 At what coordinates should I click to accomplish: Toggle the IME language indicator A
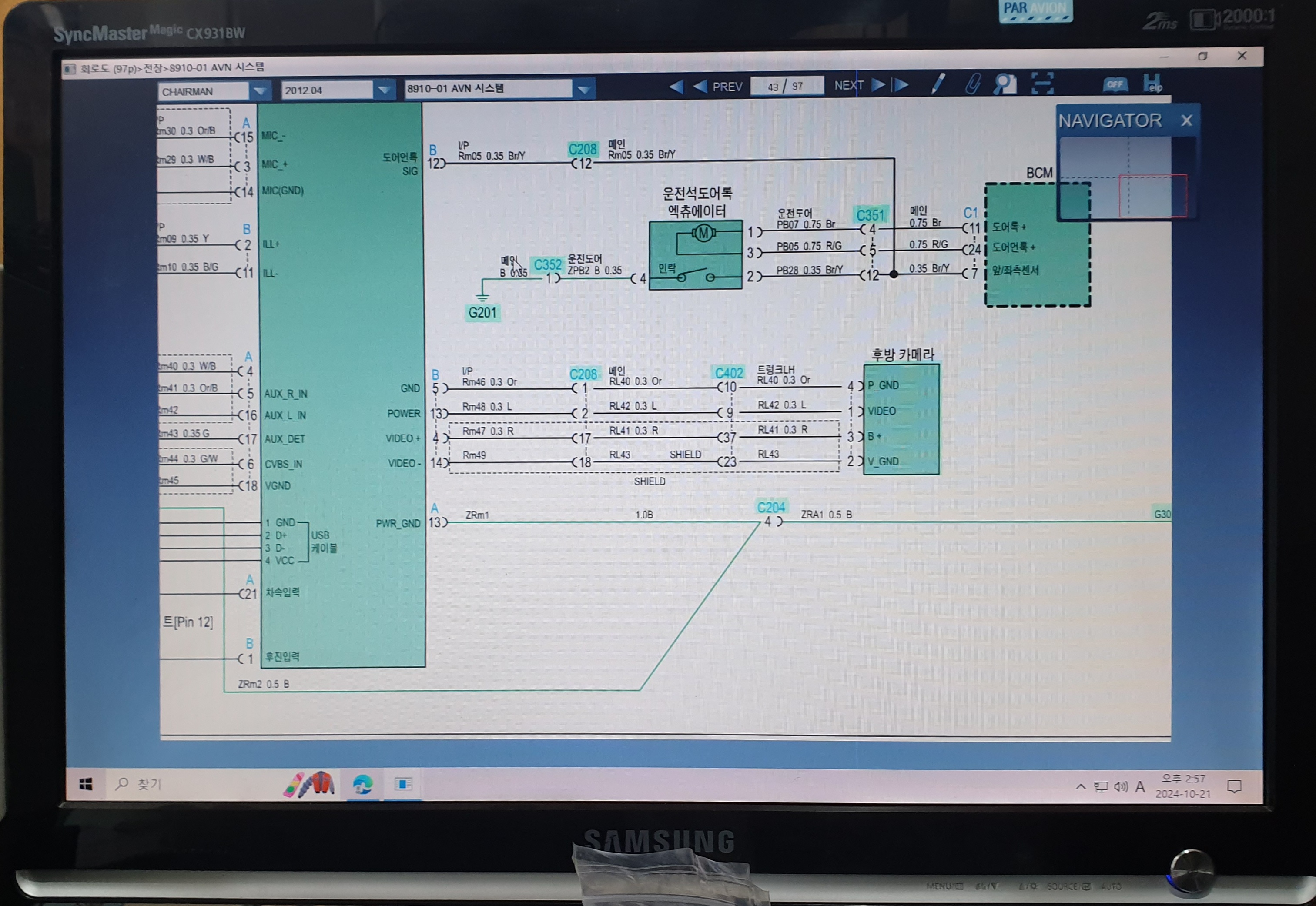[1139, 787]
